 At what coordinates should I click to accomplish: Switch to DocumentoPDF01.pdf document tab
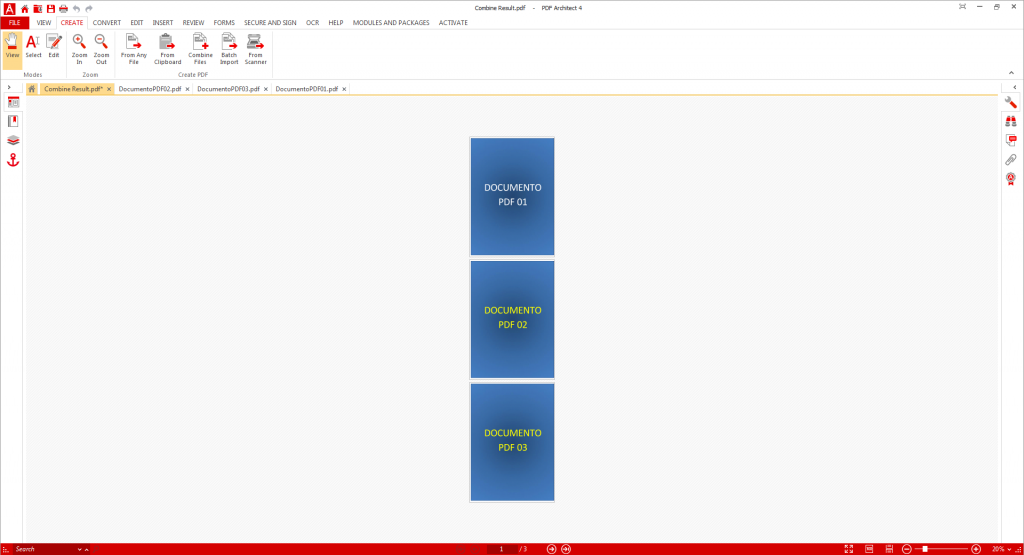click(306, 89)
